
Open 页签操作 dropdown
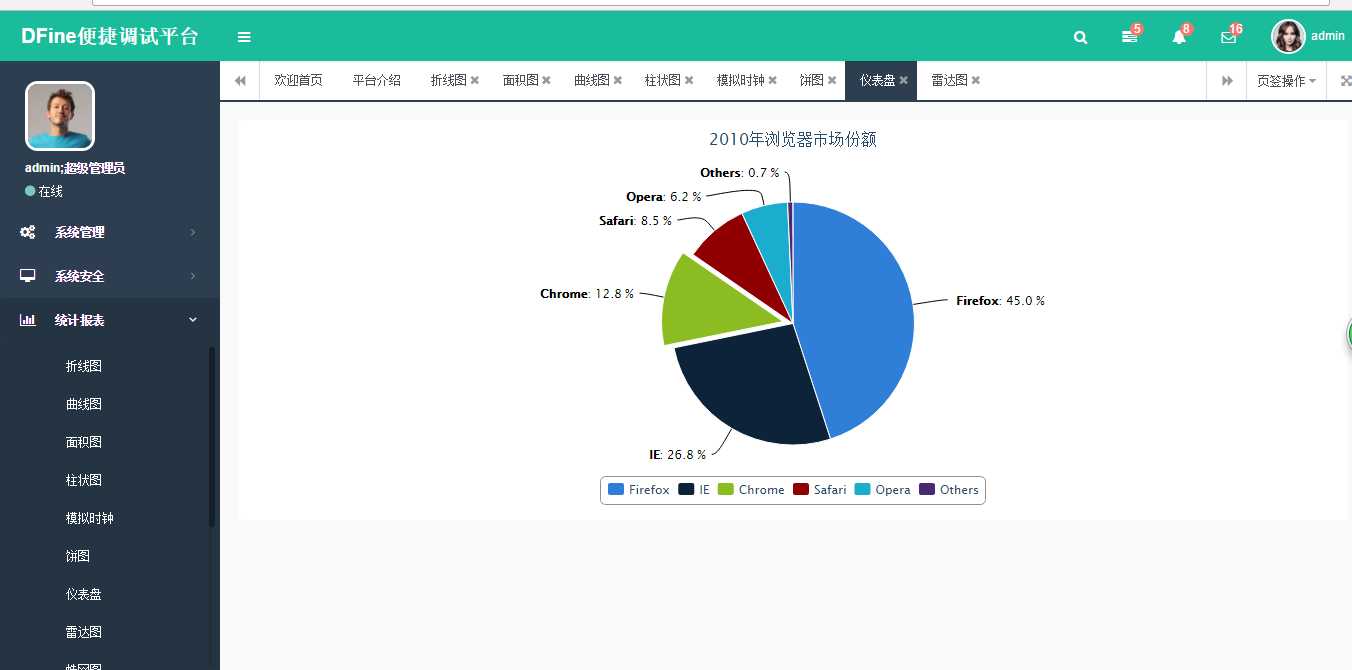(1286, 81)
